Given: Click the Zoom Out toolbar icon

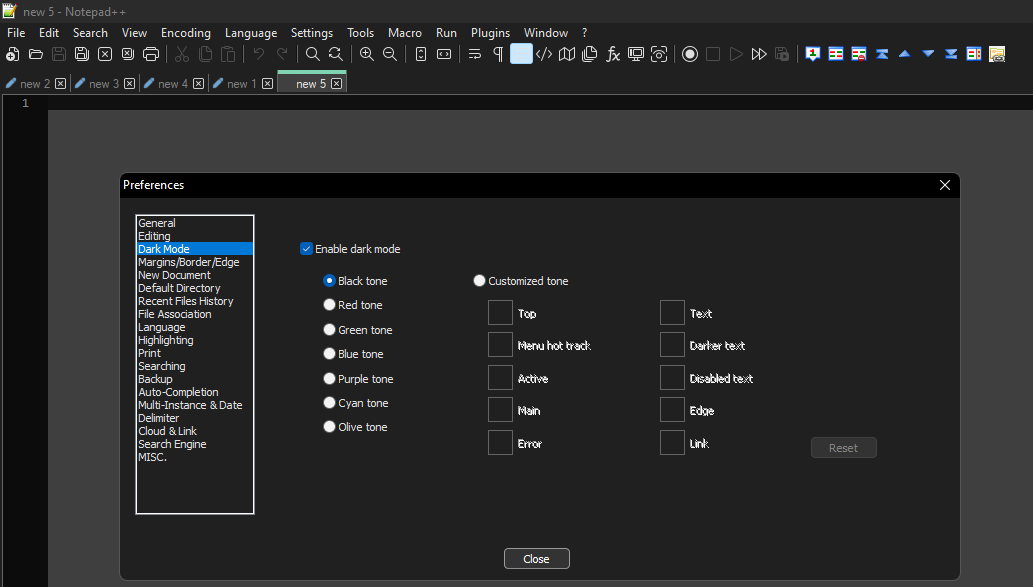Looking at the screenshot, I should pyautogui.click(x=390, y=54).
